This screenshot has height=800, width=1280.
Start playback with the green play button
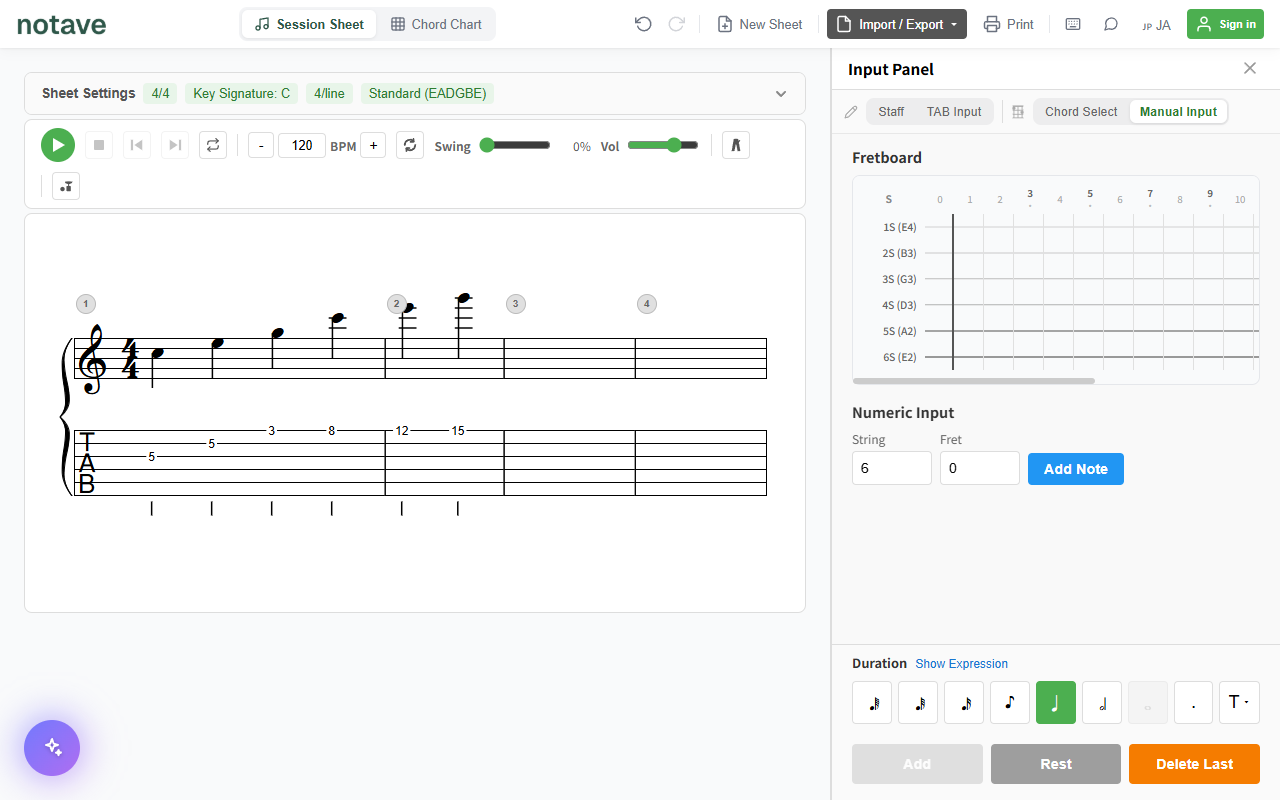coord(58,145)
